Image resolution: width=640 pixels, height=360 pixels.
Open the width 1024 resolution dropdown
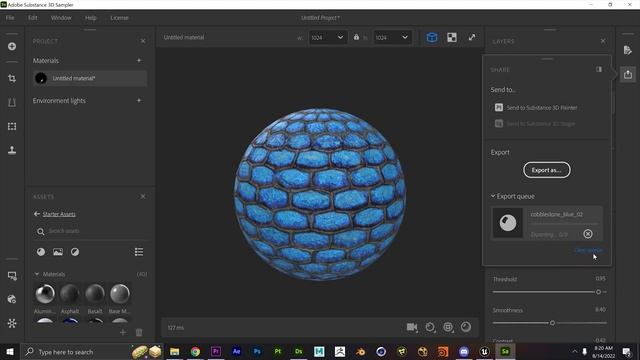[x=328, y=38]
